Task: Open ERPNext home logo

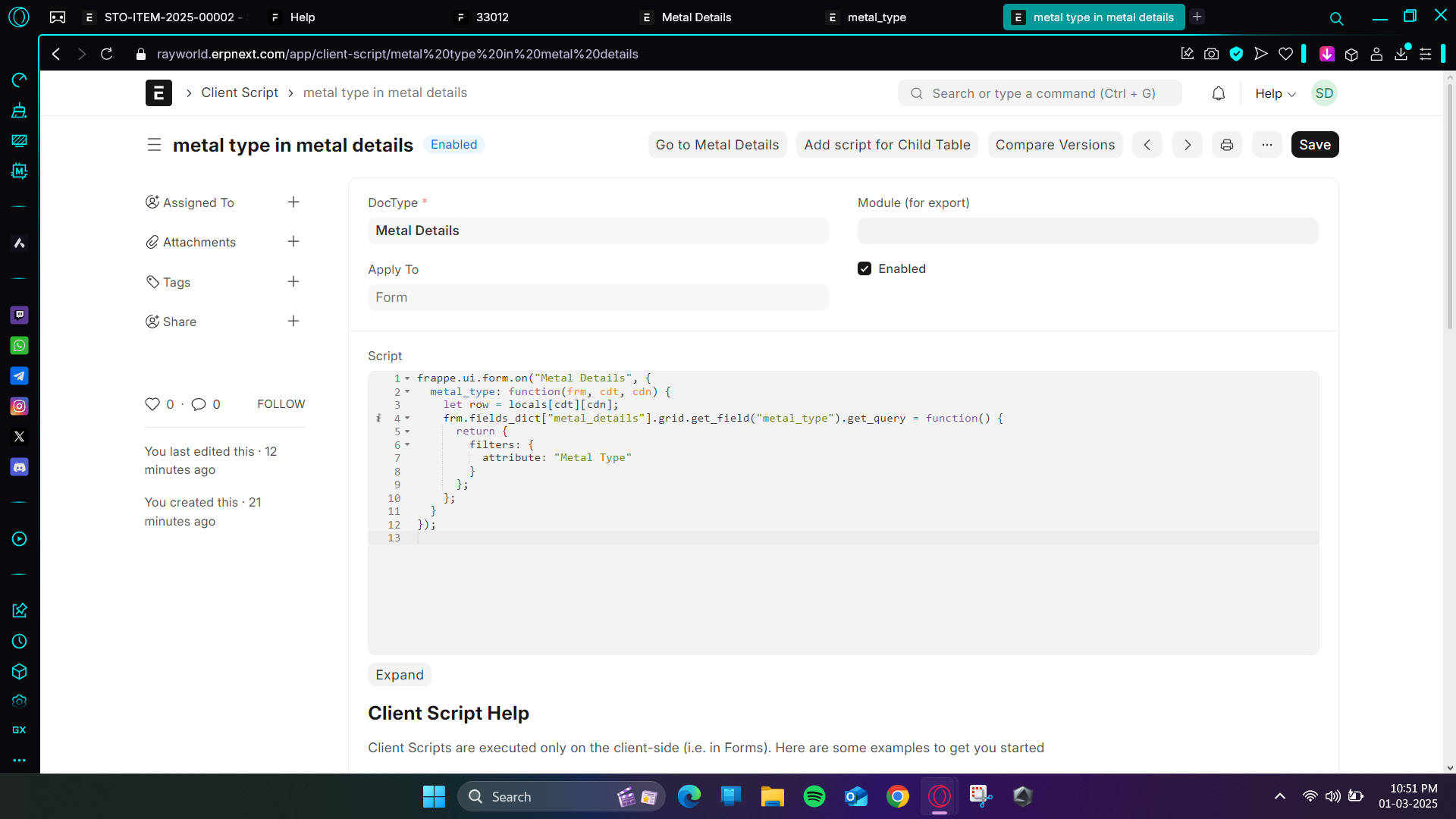Action: click(158, 93)
